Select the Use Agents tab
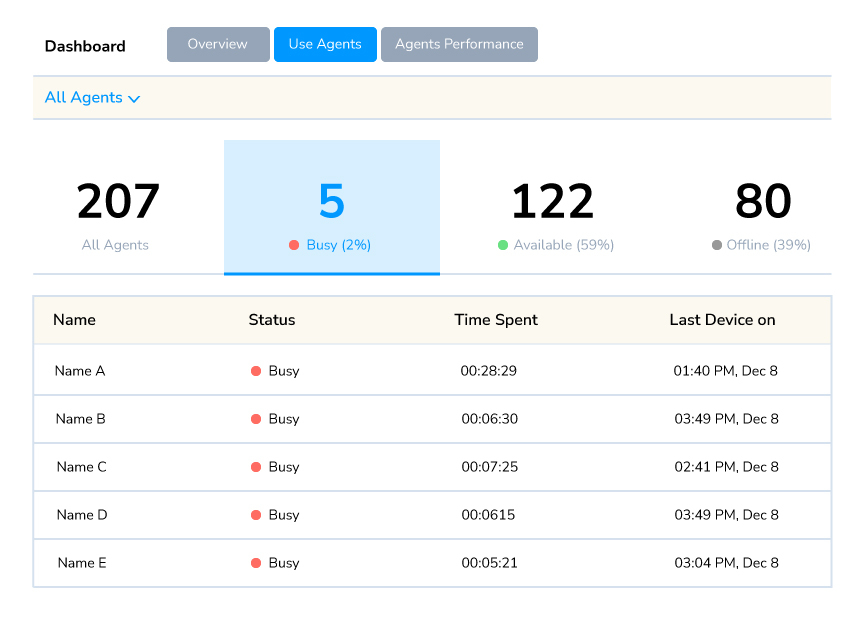The image size is (864, 628). tap(325, 45)
